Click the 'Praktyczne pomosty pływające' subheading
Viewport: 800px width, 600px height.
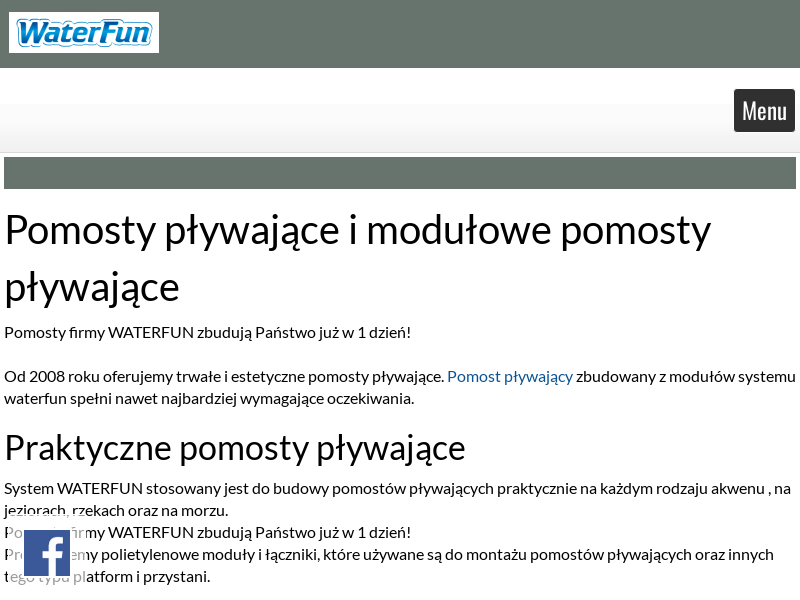pos(235,448)
